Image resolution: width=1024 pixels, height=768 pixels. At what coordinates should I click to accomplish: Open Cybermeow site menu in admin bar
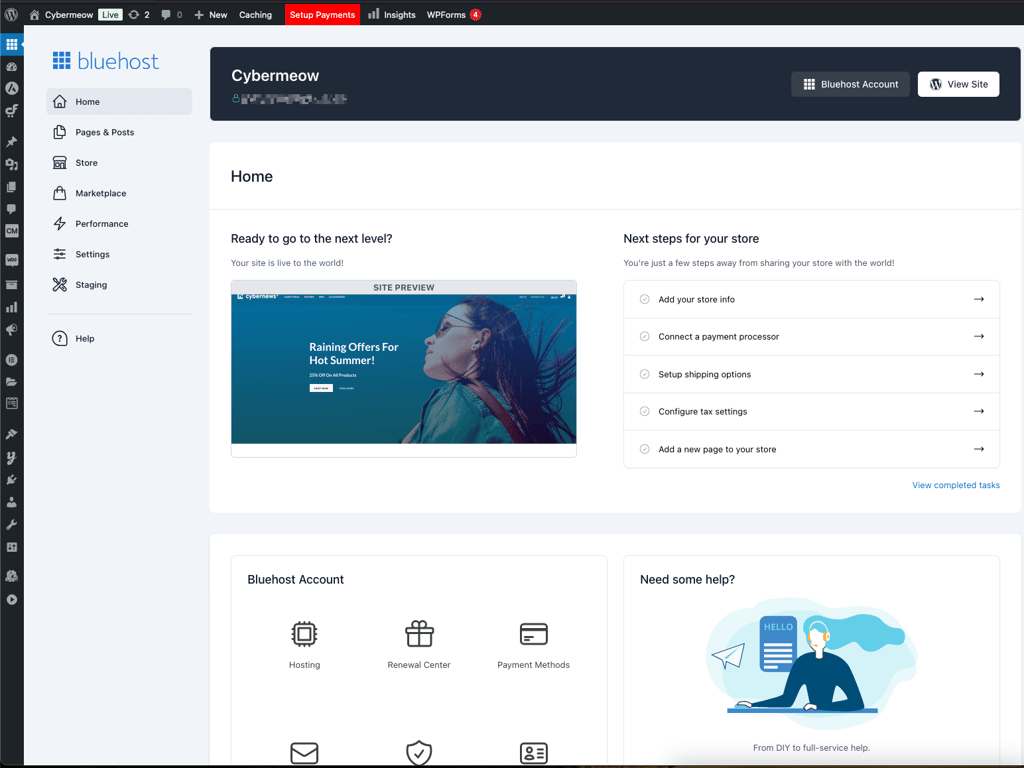[x=62, y=14]
